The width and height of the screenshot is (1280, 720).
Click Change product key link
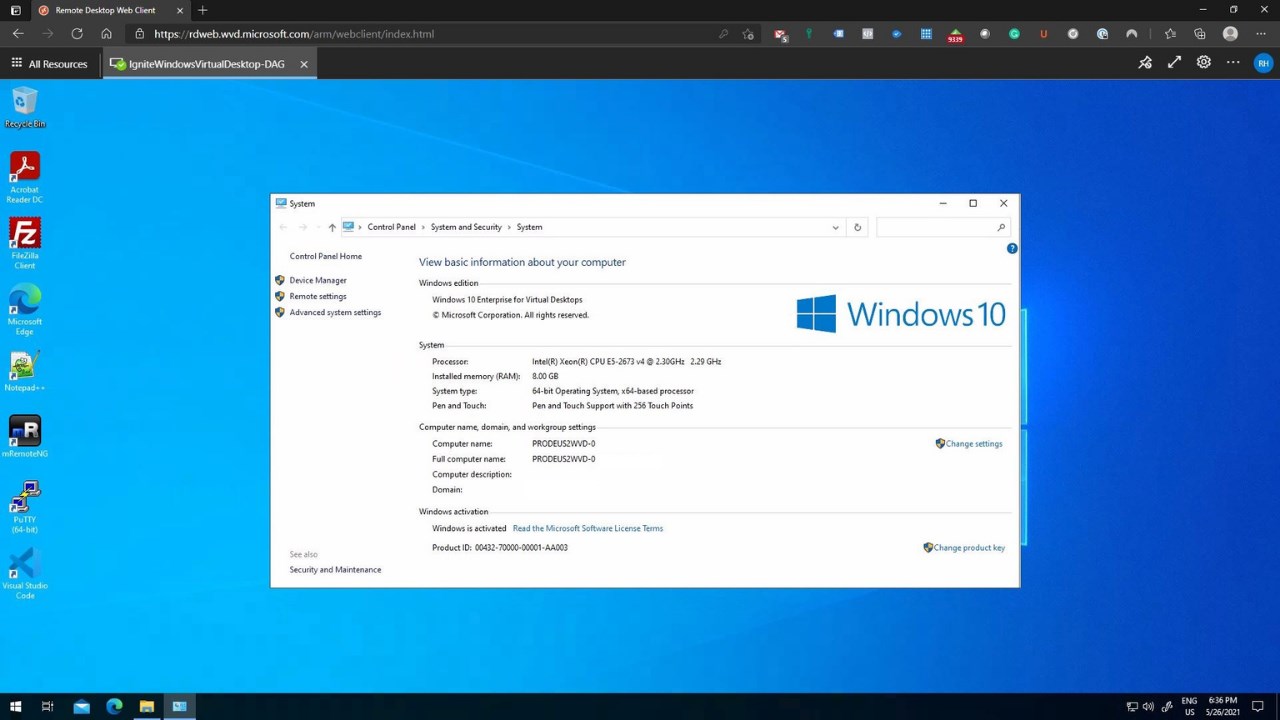[969, 548]
